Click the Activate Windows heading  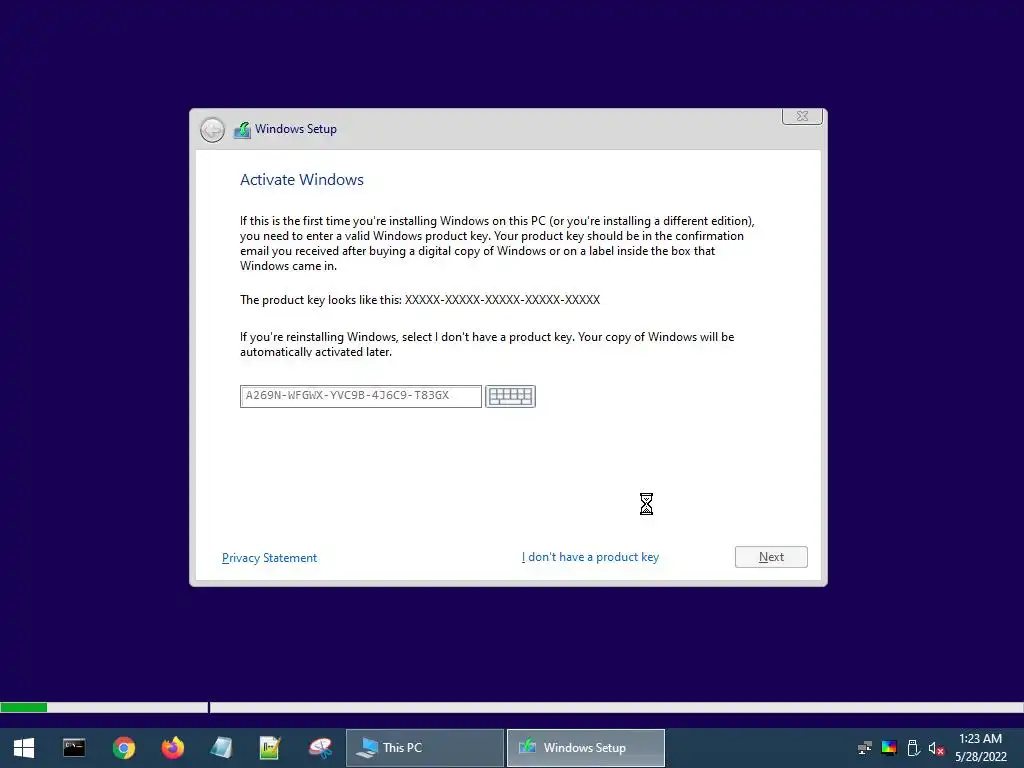click(302, 180)
